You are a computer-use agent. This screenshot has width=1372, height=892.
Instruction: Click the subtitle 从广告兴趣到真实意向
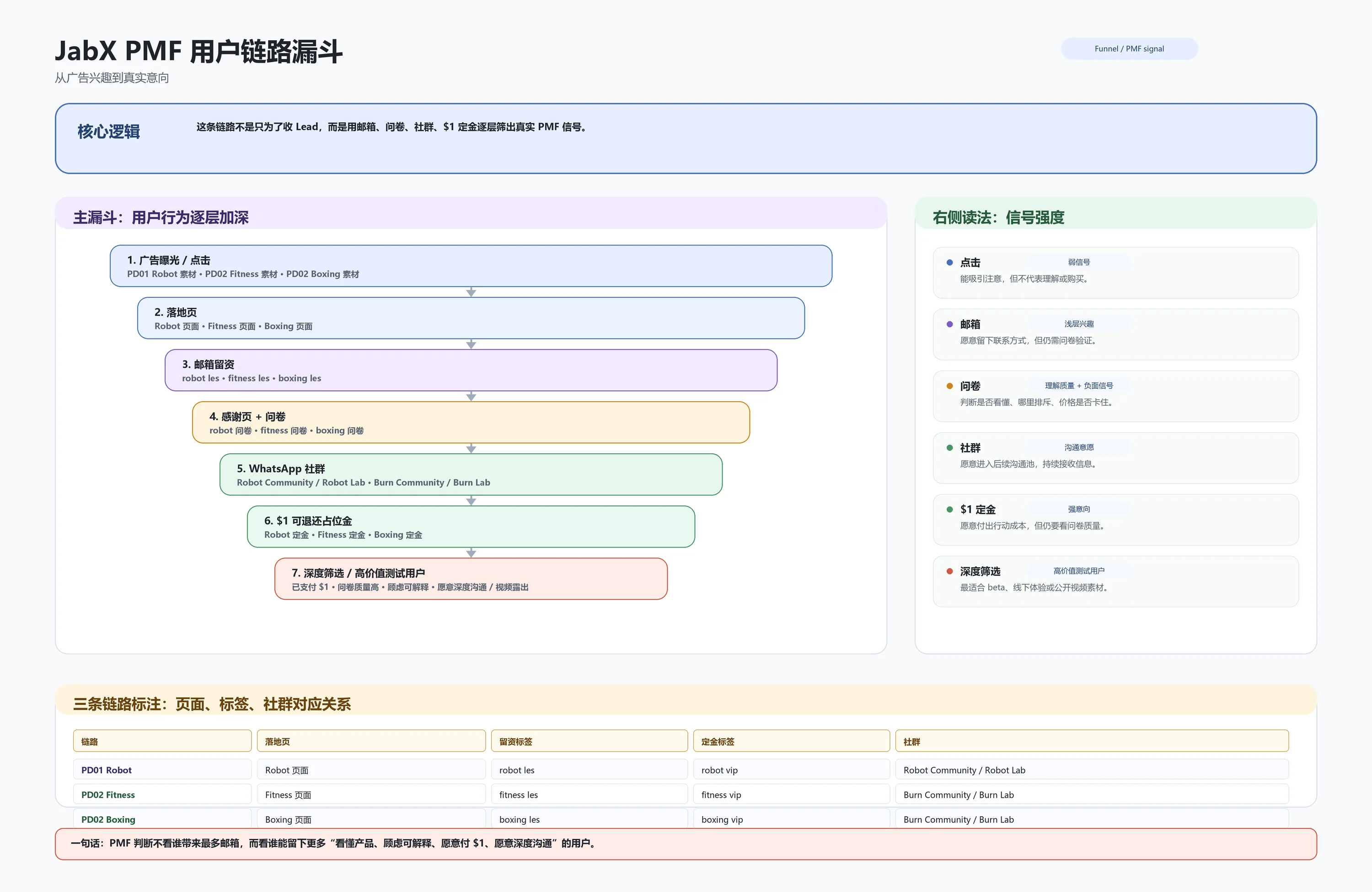[112, 78]
